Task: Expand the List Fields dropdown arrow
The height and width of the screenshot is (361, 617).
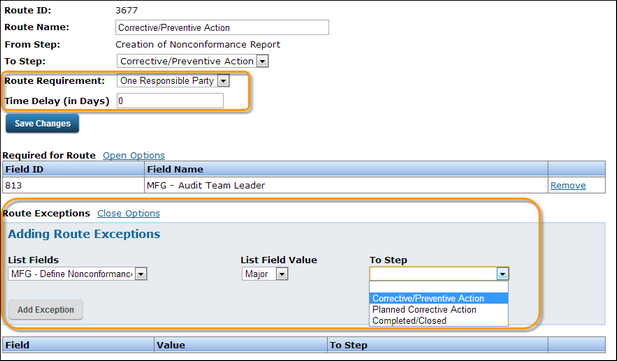Action: point(141,274)
